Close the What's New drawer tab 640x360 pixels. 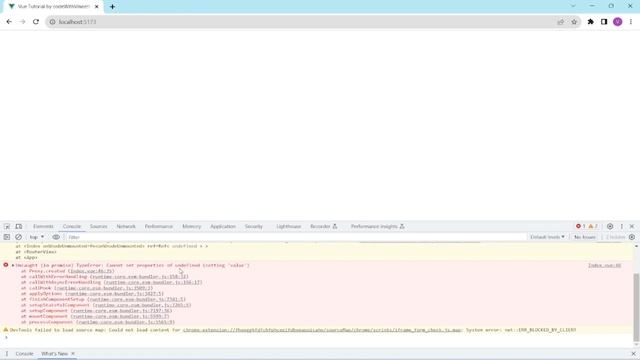pos(73,354)
